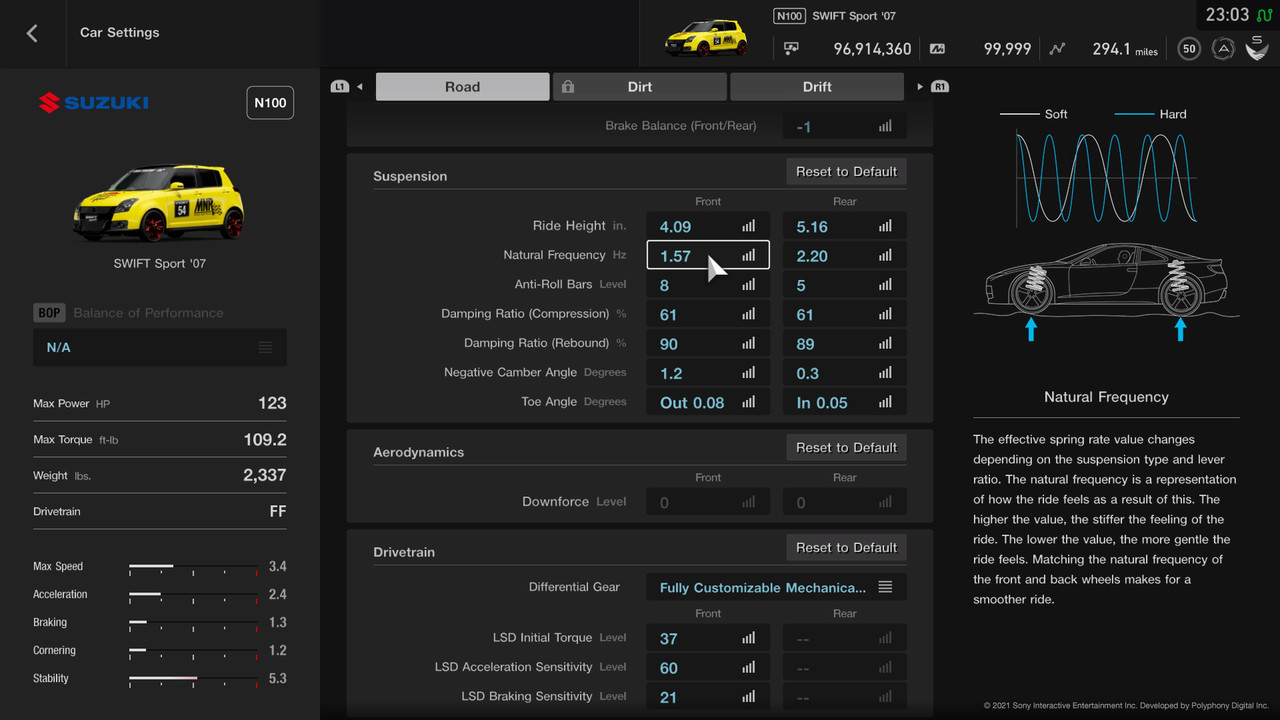This screenshot has height=720, width=1280.
Task: Select front LSD Braking Sensitivity value 21
Action: (708, 696)
